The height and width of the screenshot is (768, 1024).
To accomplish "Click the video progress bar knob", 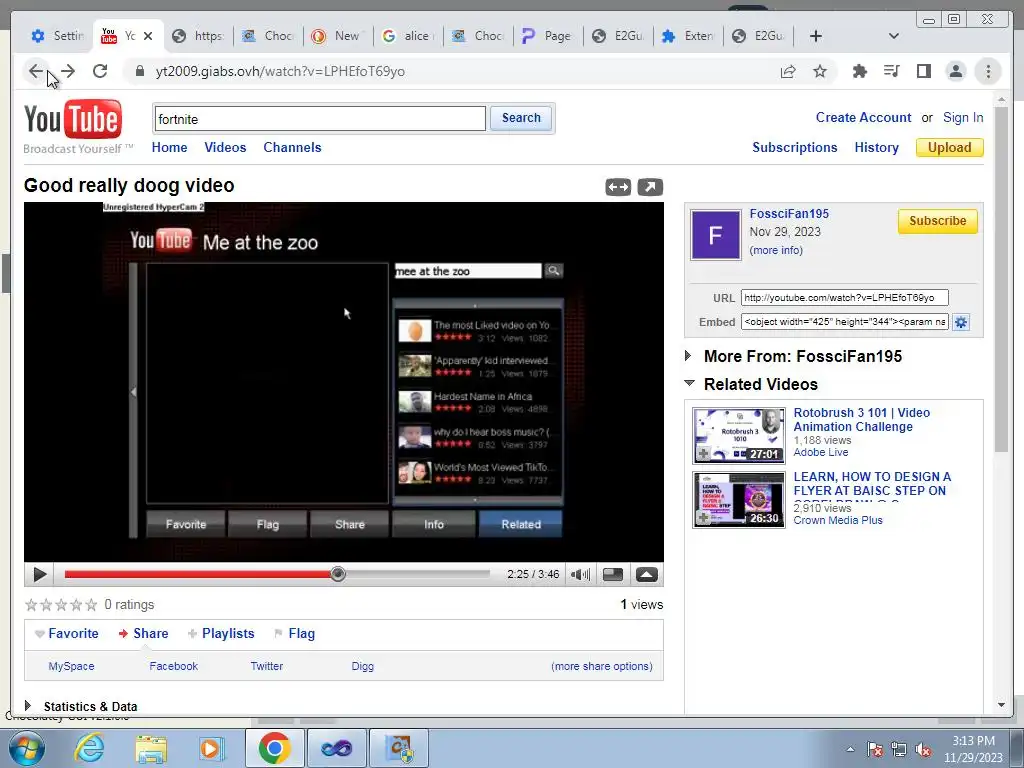I will click(x=338, y=574).
